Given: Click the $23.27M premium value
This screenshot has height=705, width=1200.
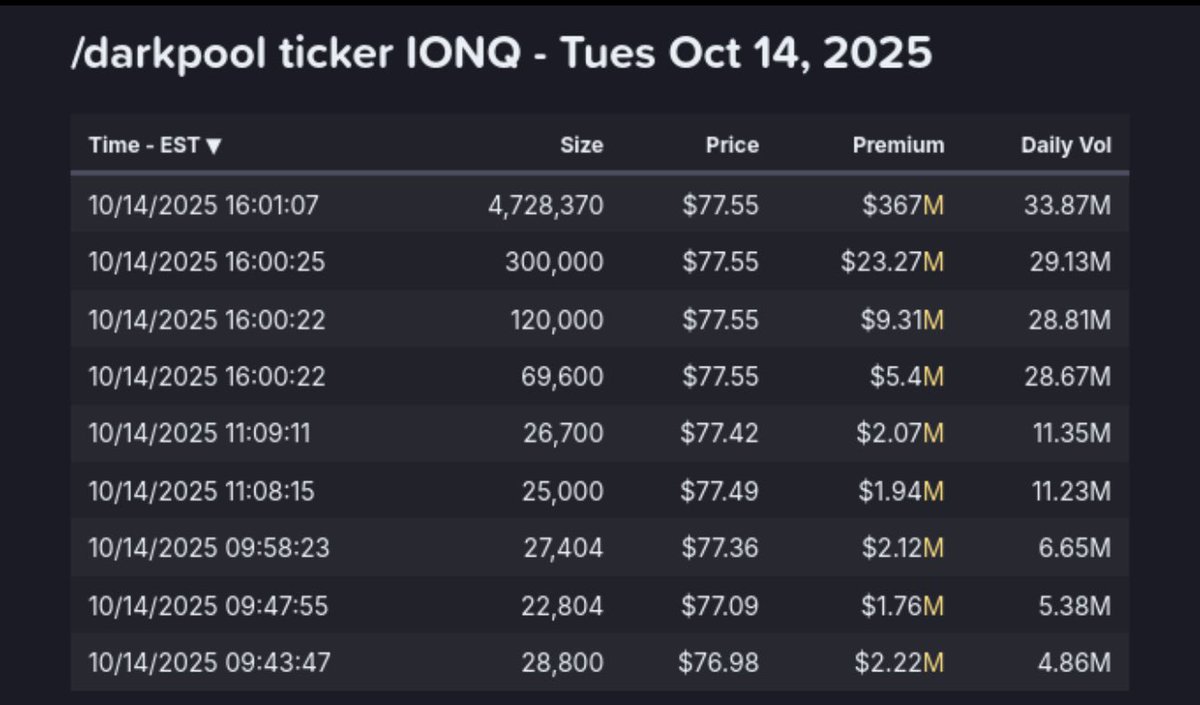Looking at the screenshot, I should pyautogui.click(x=892, y=262).
